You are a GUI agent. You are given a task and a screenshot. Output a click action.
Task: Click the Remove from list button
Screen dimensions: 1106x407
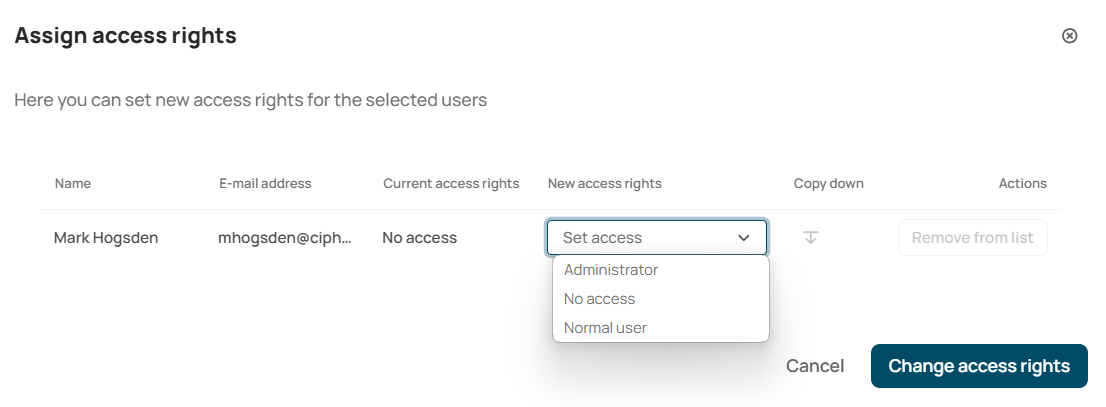point(973,238)
